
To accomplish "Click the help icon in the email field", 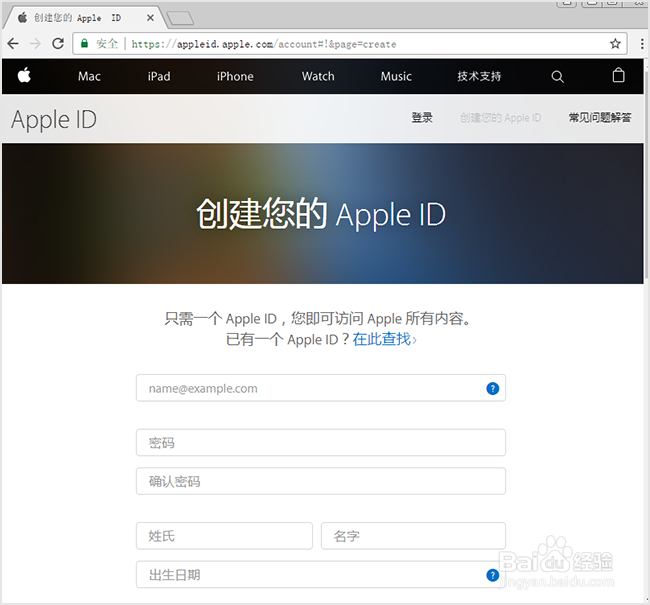I will click(x=492, y=389).
